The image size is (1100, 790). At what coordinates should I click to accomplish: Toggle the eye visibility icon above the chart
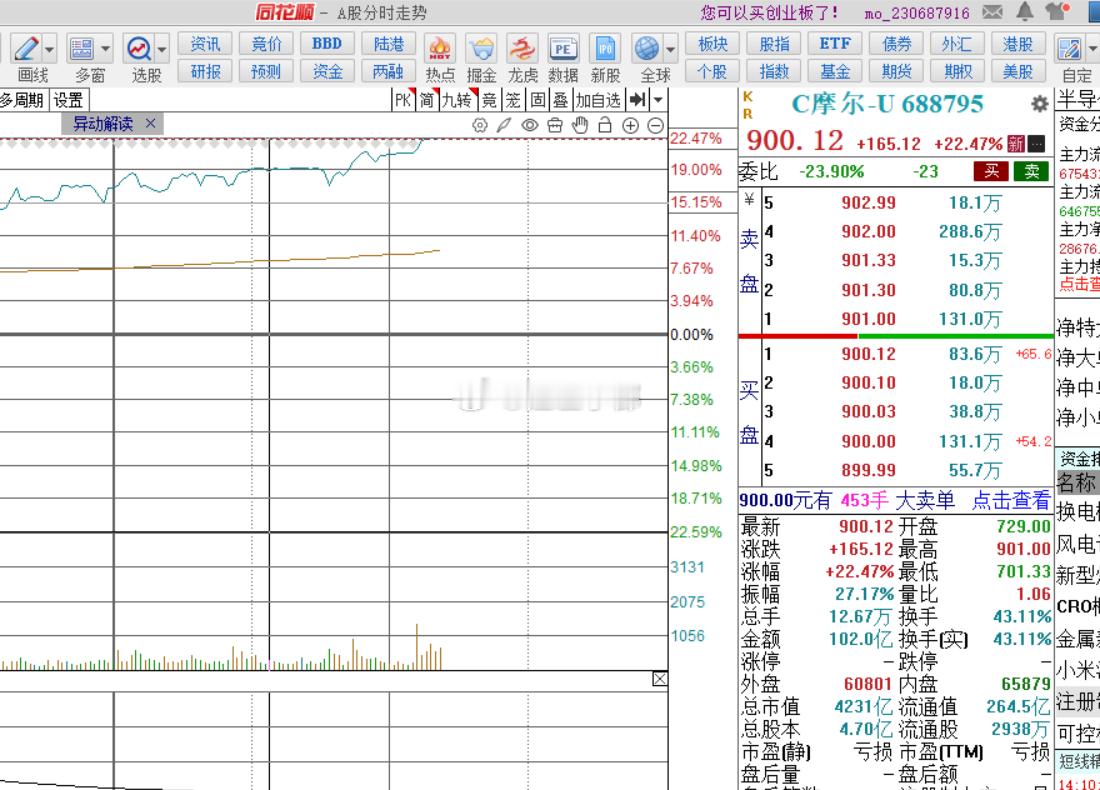530,124
